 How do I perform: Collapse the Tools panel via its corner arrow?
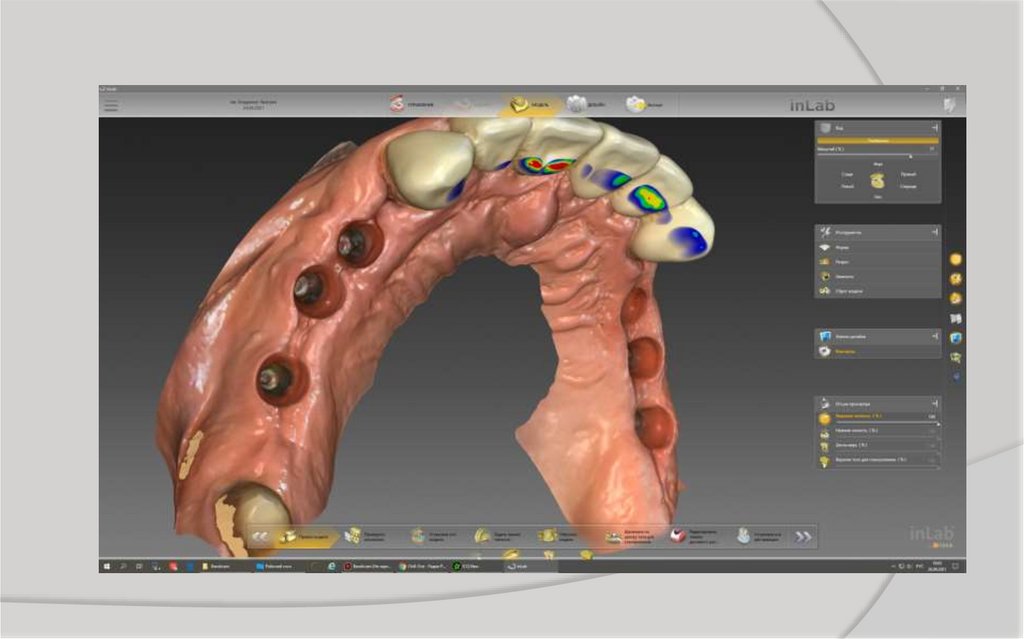click(934, 231)
